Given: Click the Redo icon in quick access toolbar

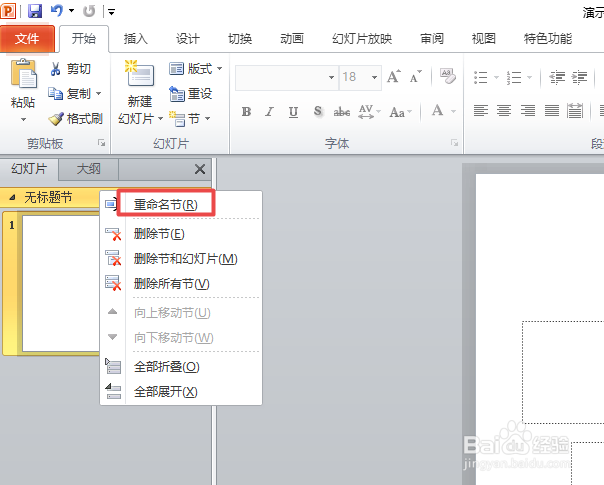Looking at the screenshot, I should point(89,11).
